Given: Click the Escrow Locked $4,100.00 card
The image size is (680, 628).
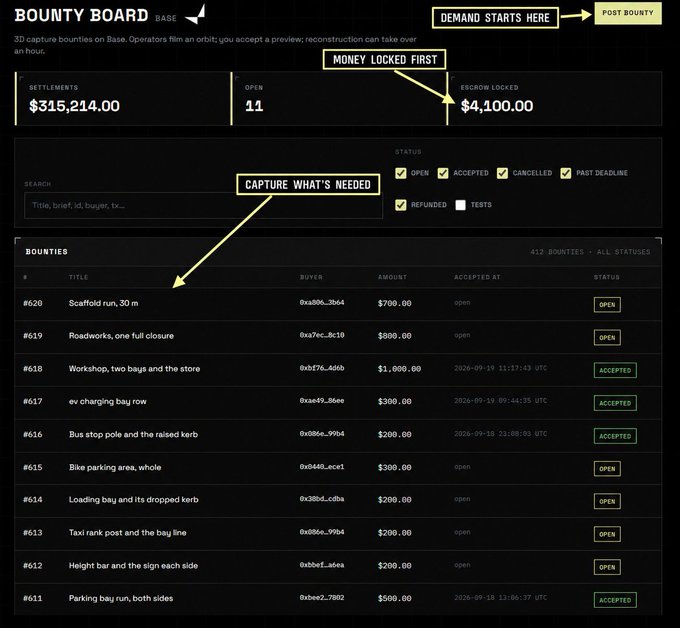Looking at the screenshot, I should click(x=554, y=99).
